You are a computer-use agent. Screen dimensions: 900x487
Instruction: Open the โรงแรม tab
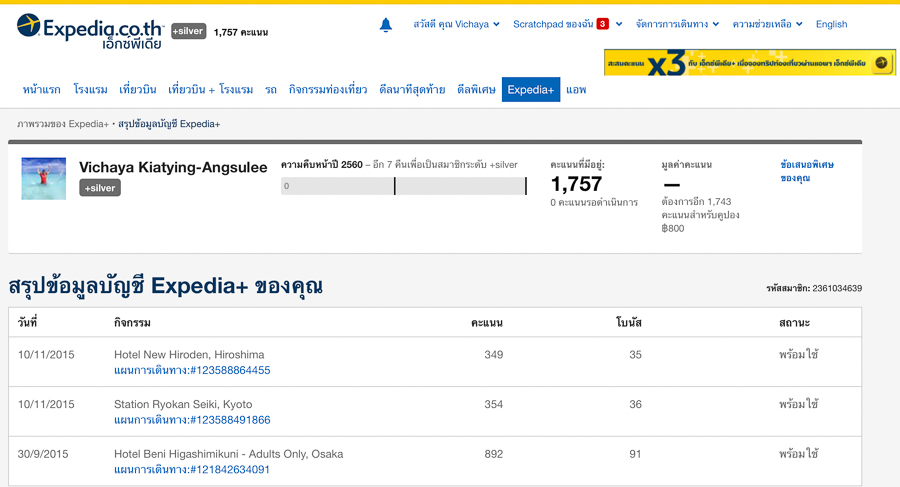(90, 90)
